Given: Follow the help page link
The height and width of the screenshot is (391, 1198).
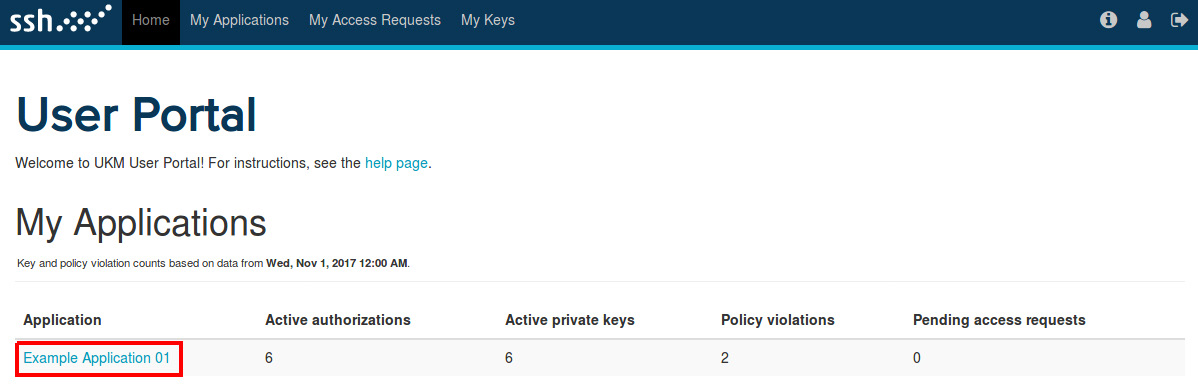Looking at the screenshot, I should point(397,163).
